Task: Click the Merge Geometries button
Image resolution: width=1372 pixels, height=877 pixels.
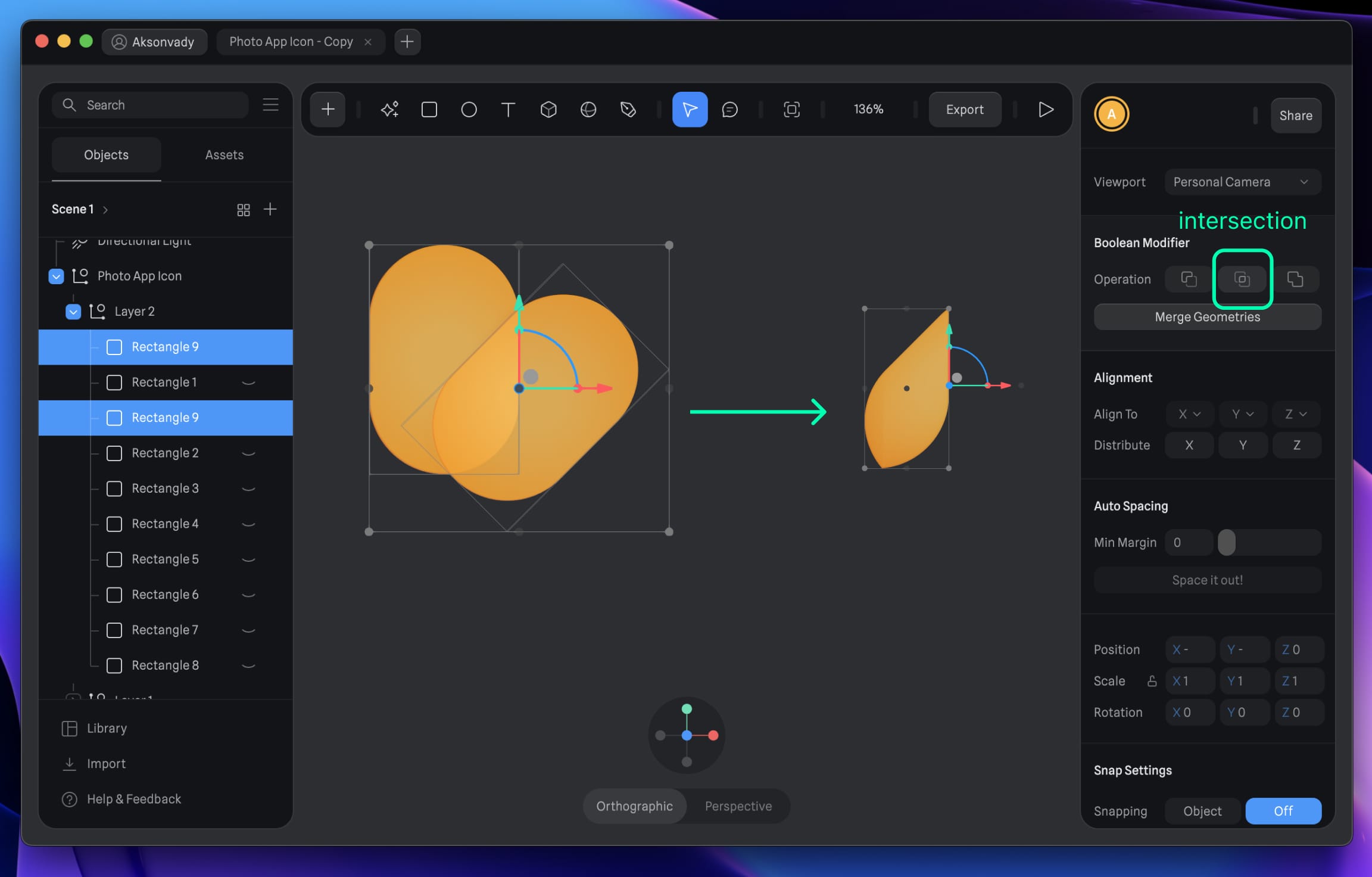Action: click(1207, 317)
